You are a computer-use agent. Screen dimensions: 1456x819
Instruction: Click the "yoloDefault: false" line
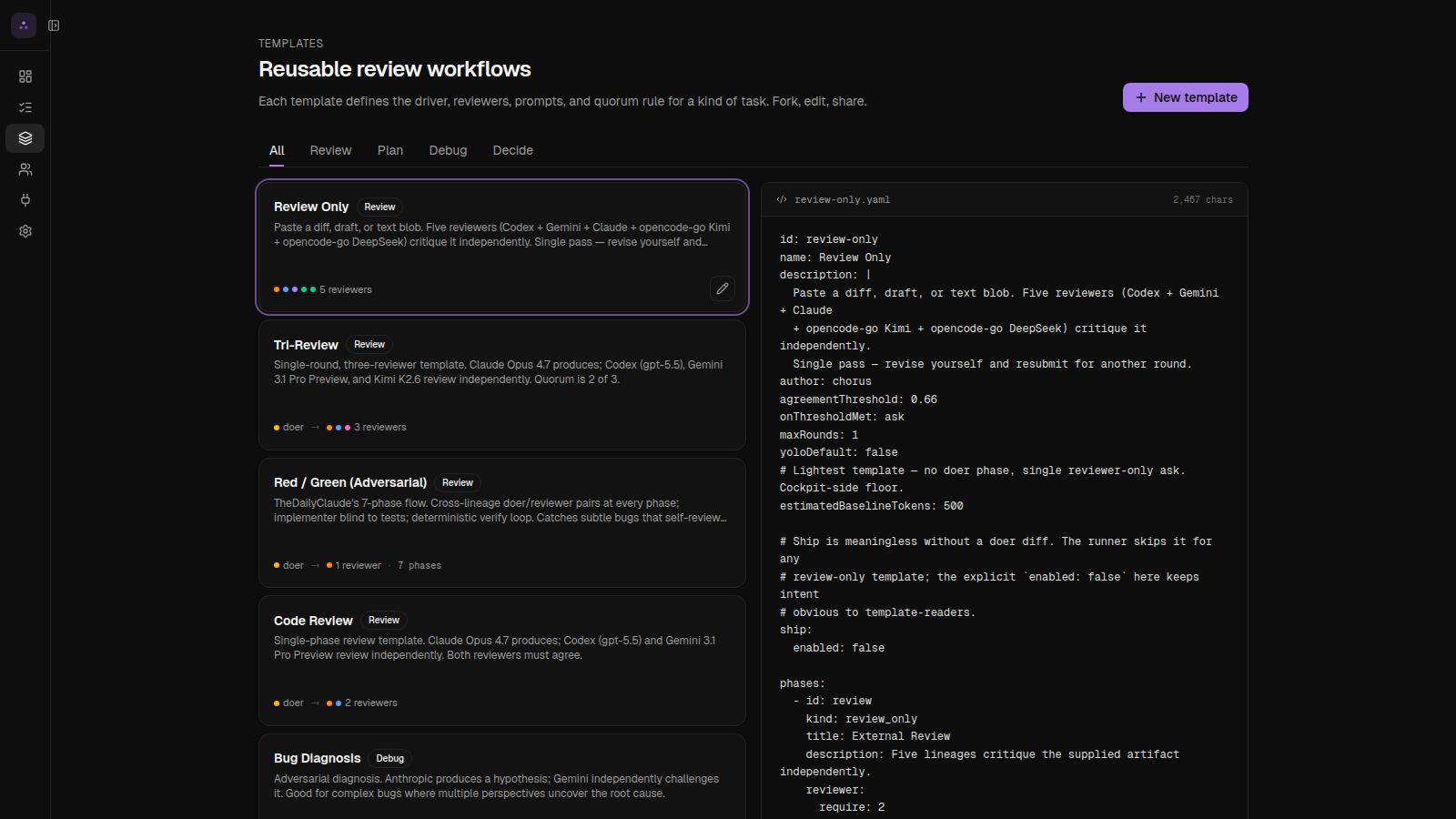pyautogui.click(x=839, y=452)
